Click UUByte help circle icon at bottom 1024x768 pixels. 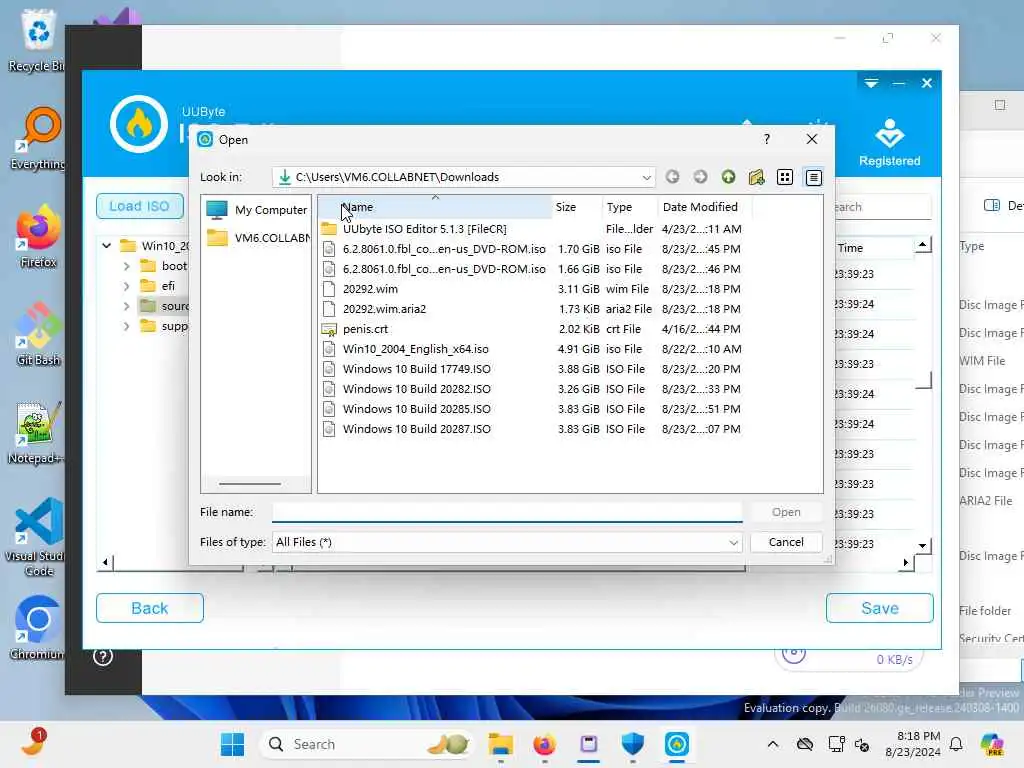pyautogui.click(x=103, y=656)
